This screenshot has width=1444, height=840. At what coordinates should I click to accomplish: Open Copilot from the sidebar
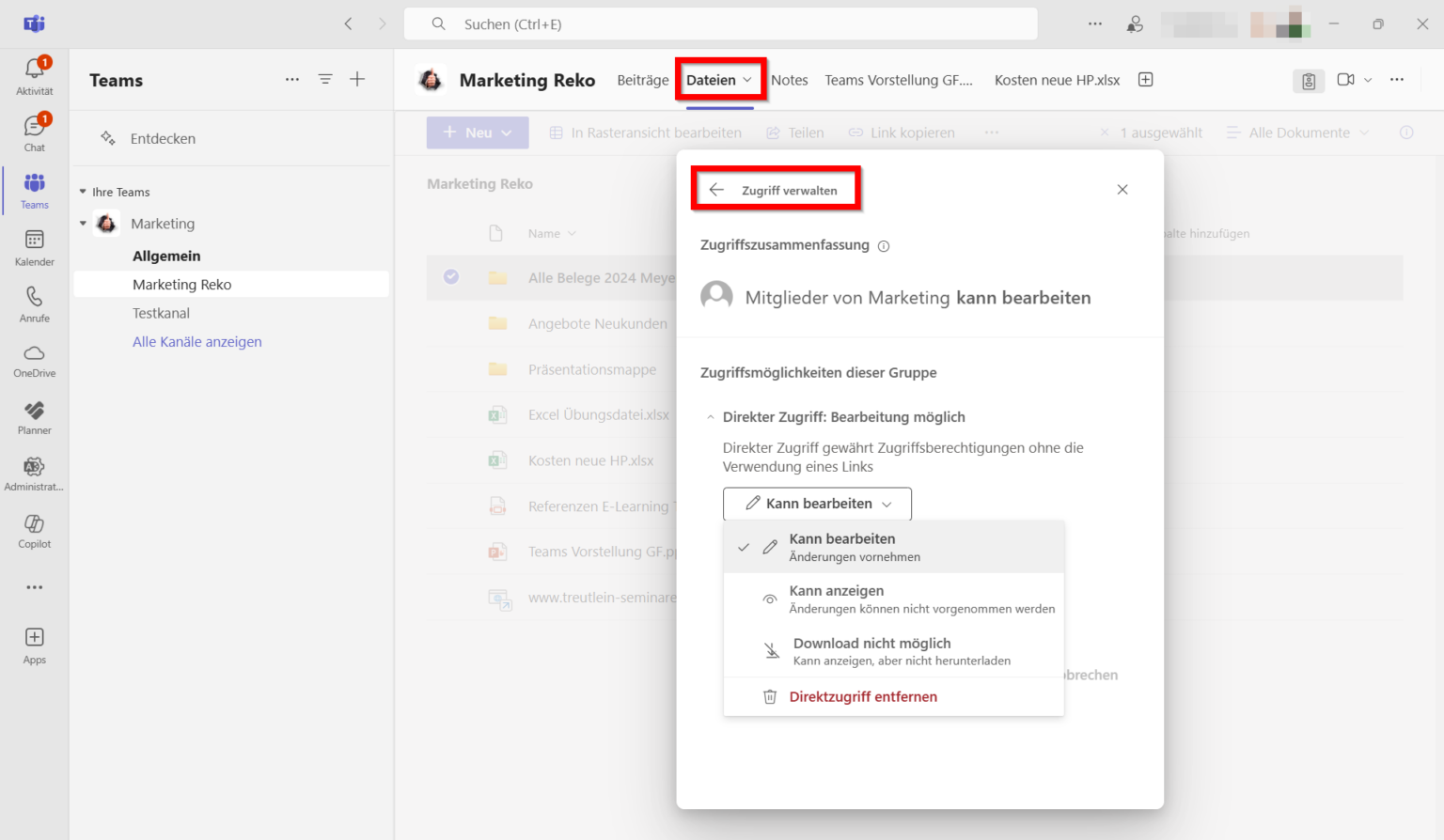pos(34,528)
